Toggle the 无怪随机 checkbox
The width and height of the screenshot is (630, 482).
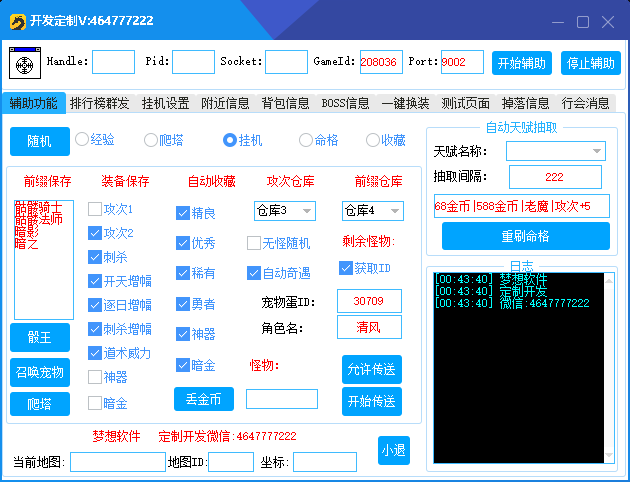(254, 243)
